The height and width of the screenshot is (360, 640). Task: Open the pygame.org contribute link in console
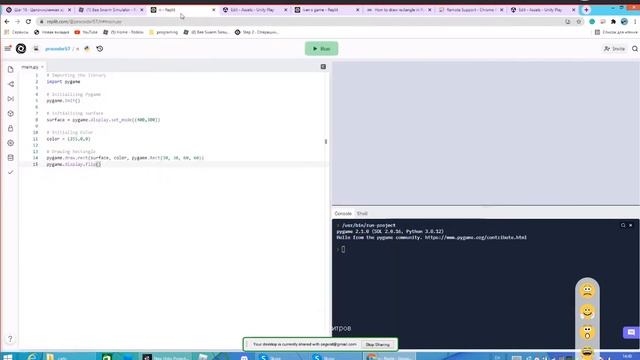pyautogui.click(x=476, y=237)
